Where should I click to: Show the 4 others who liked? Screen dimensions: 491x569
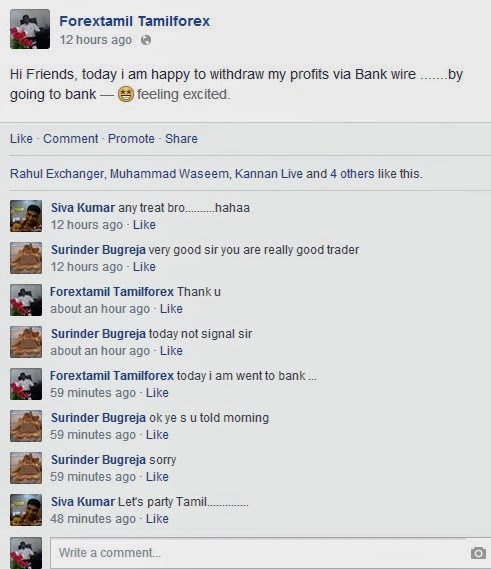(x=353, y=174)
